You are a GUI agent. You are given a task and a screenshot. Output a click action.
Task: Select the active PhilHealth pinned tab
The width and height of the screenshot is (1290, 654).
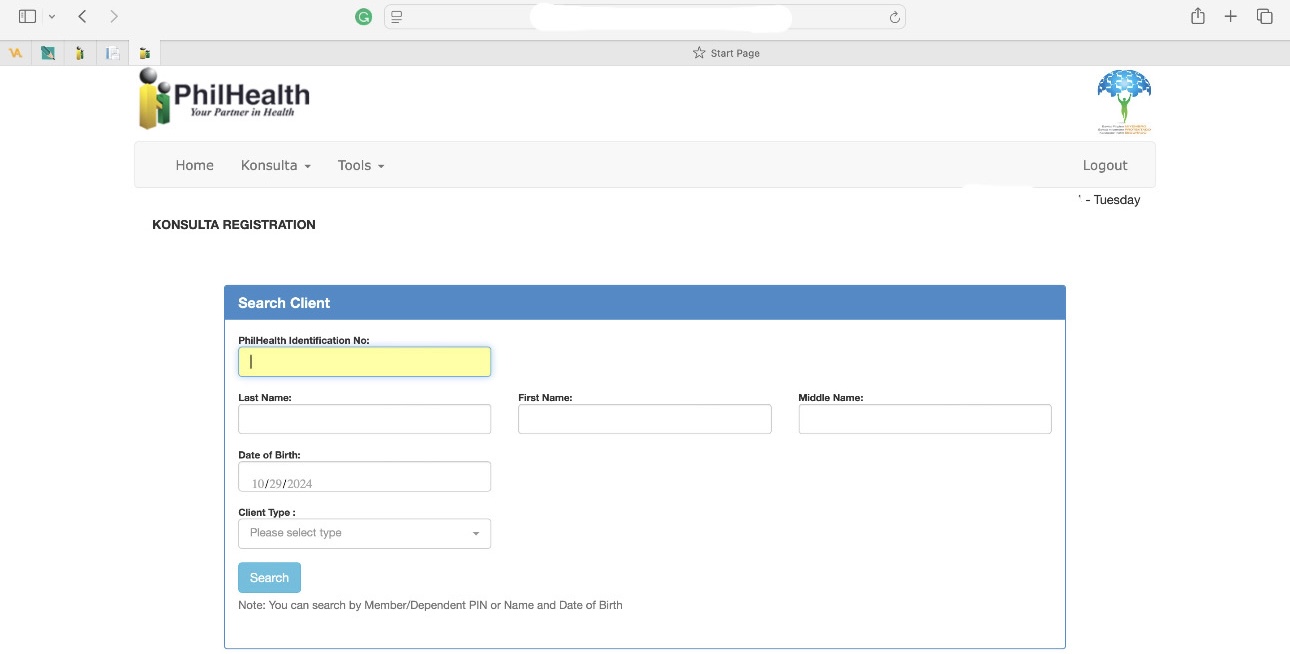tap(145, 53)
